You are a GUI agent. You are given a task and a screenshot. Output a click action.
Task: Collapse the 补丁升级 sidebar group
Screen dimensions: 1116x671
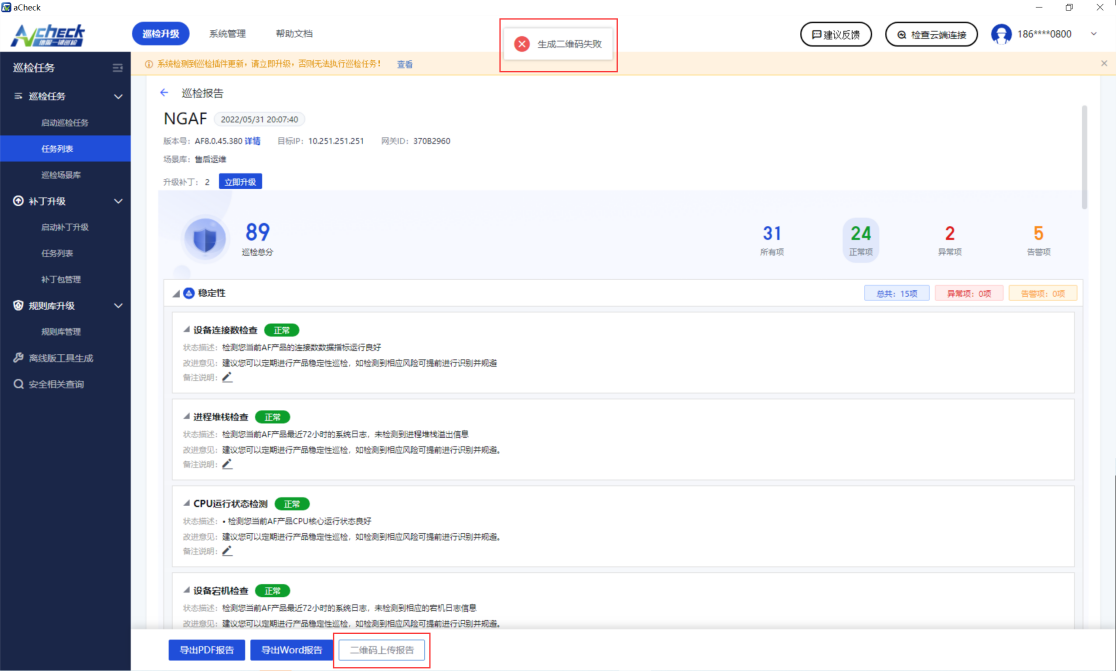118,201
